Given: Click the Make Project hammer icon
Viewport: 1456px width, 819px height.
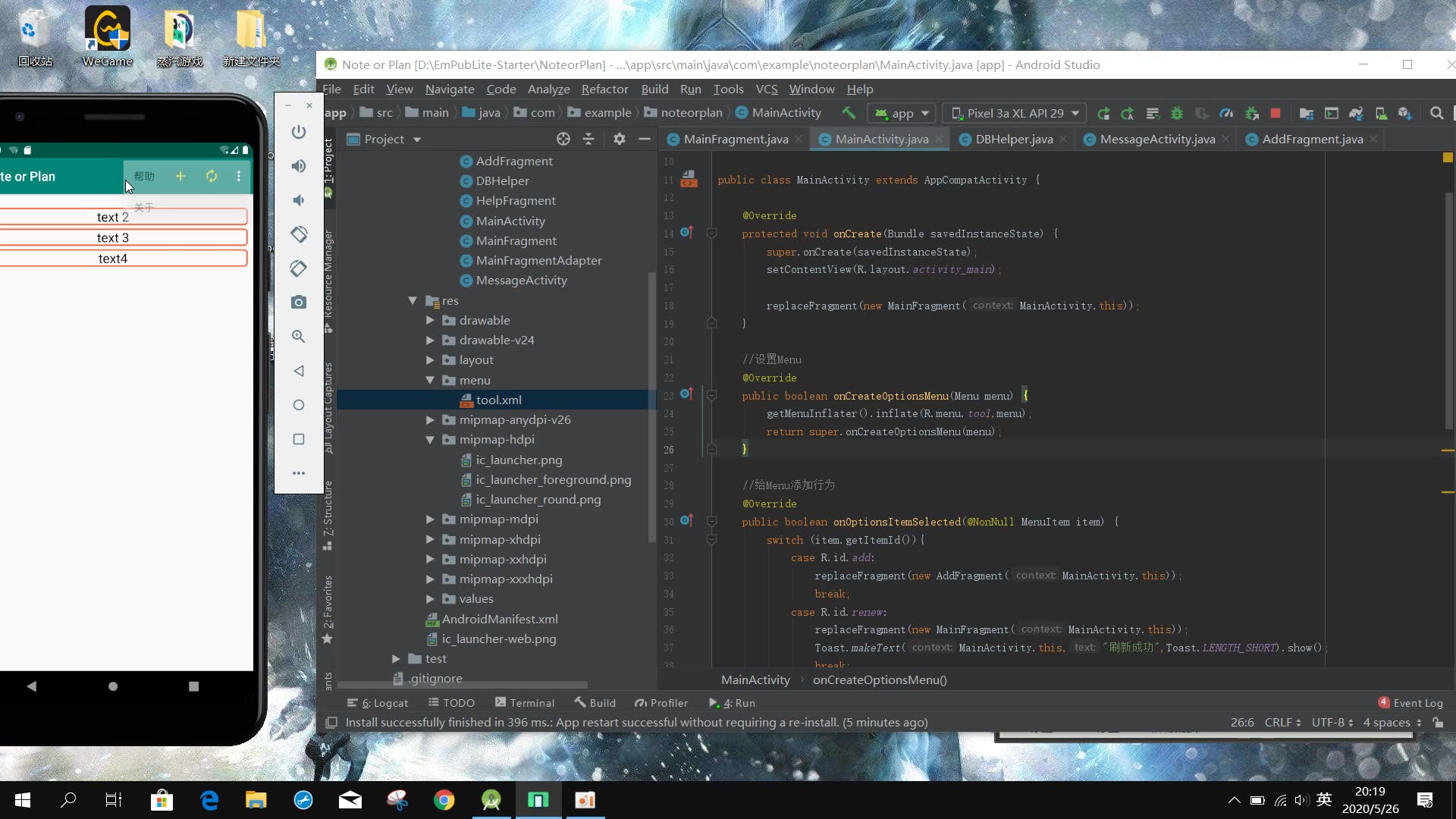Looking at the screenshot, I should pyautogui.click(x=849, y=113).
